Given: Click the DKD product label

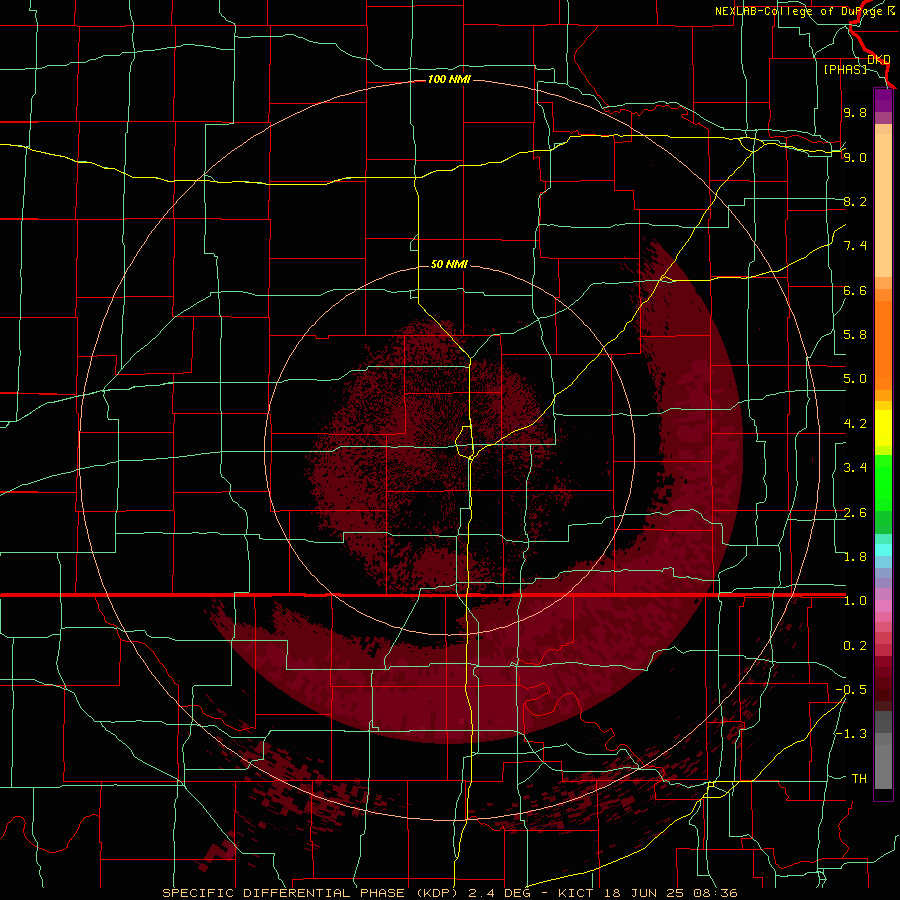Looking at the screenshot, I should click(879, 59).
